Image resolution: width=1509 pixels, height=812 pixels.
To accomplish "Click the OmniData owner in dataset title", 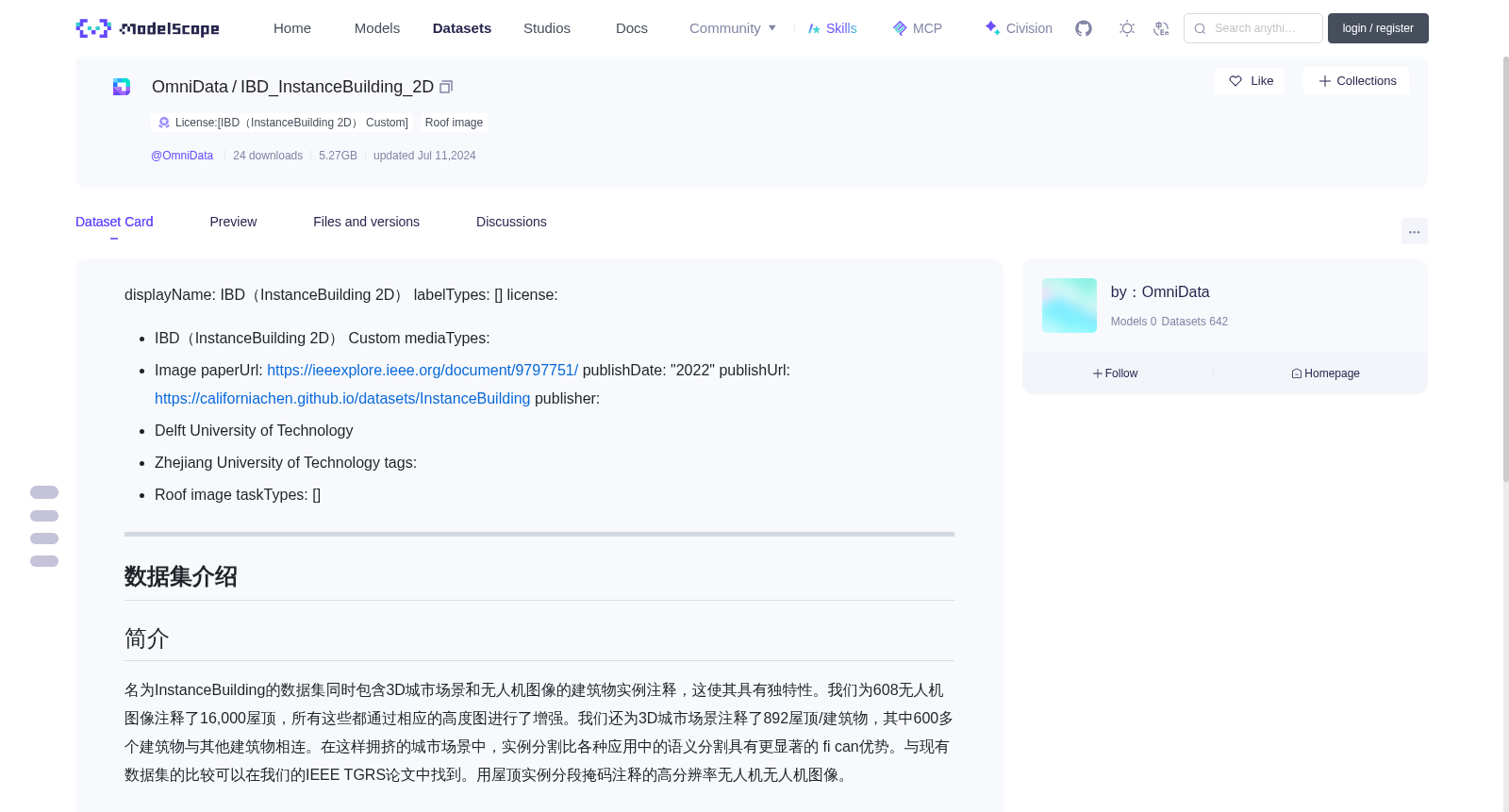I will point(190,87).
